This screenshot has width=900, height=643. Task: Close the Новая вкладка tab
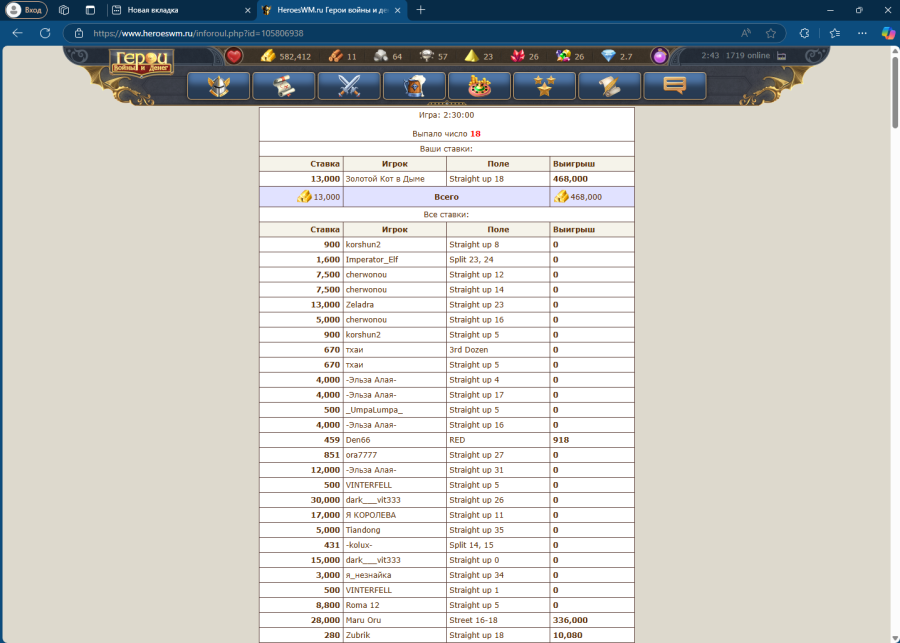(247, 10)
